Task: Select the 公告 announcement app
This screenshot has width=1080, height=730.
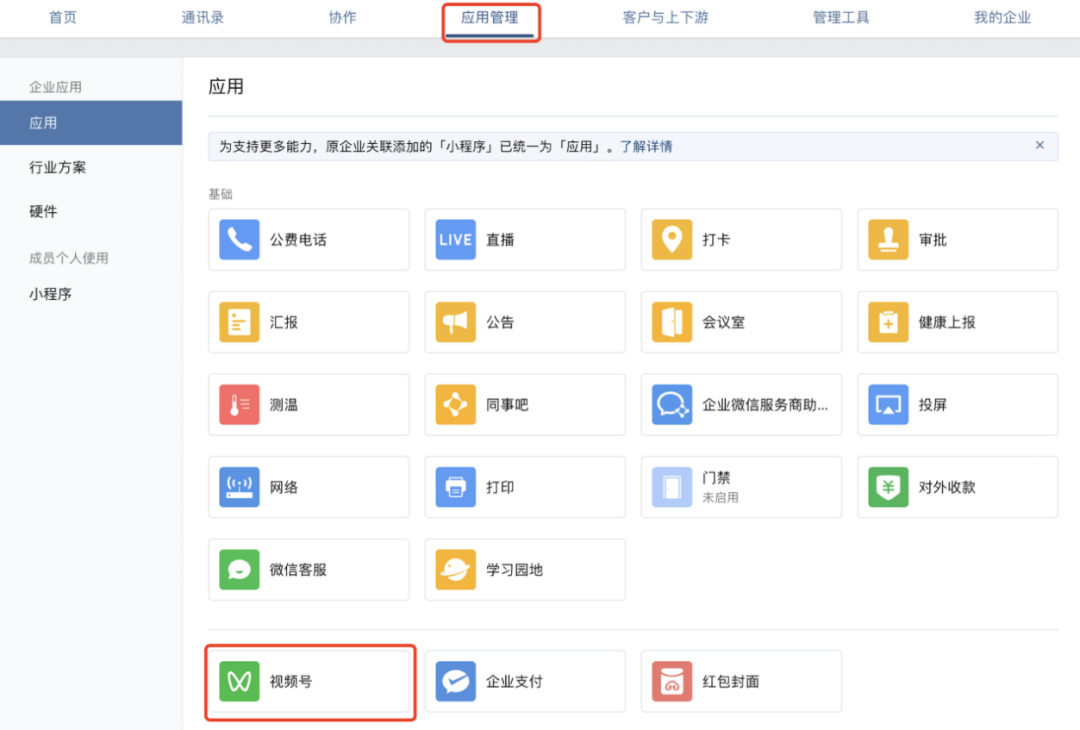Action: click(524, 322)
